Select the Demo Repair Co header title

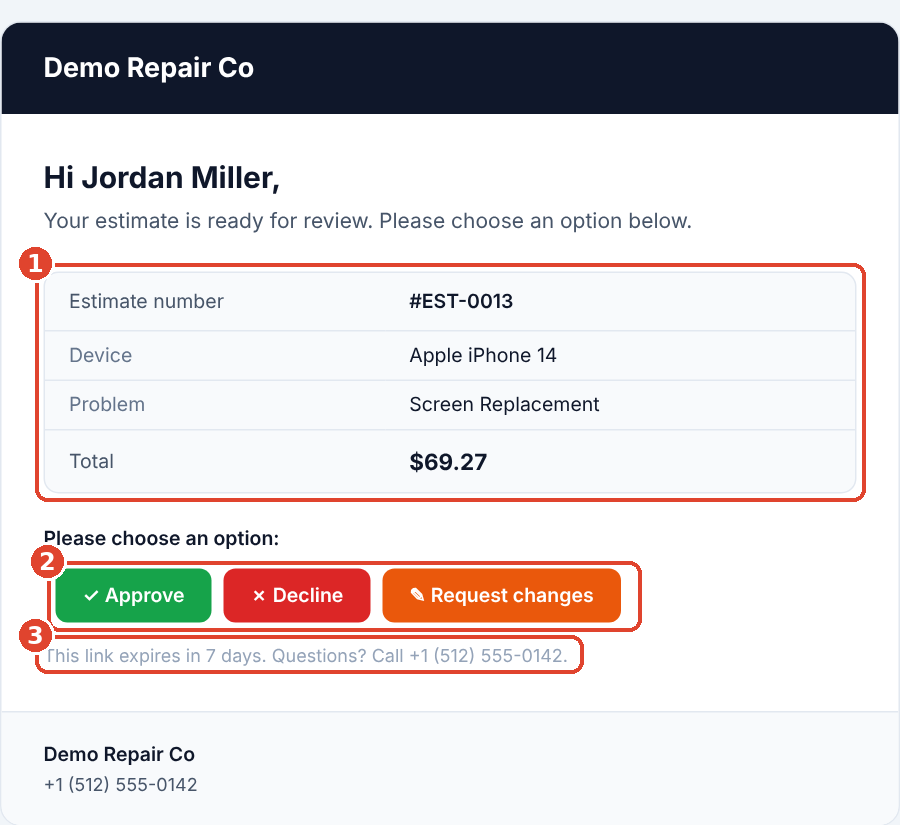point(149,68)
